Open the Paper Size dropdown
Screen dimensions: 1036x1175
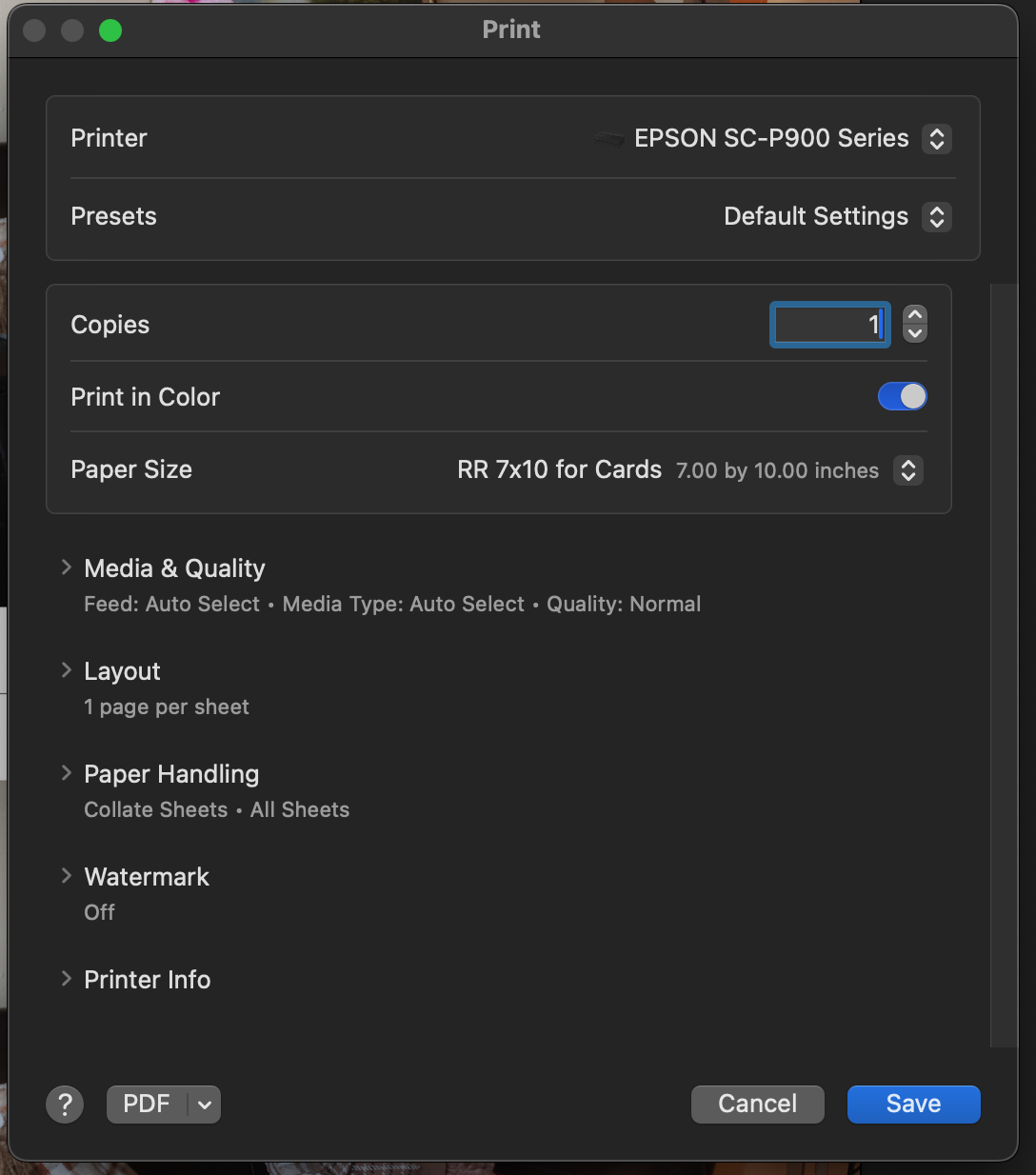pyautogui.click(x=907, y=470)
